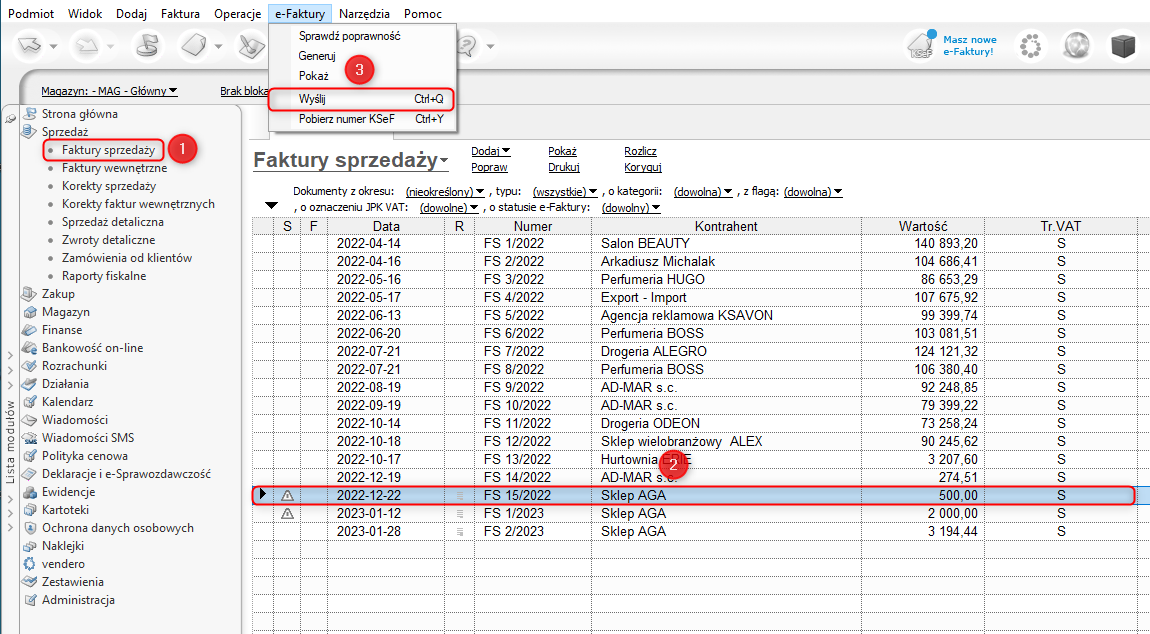The width and height of the screenshot is (1150, 634).
Task: Open Bankowość on-line module icon
Action: 30,348
